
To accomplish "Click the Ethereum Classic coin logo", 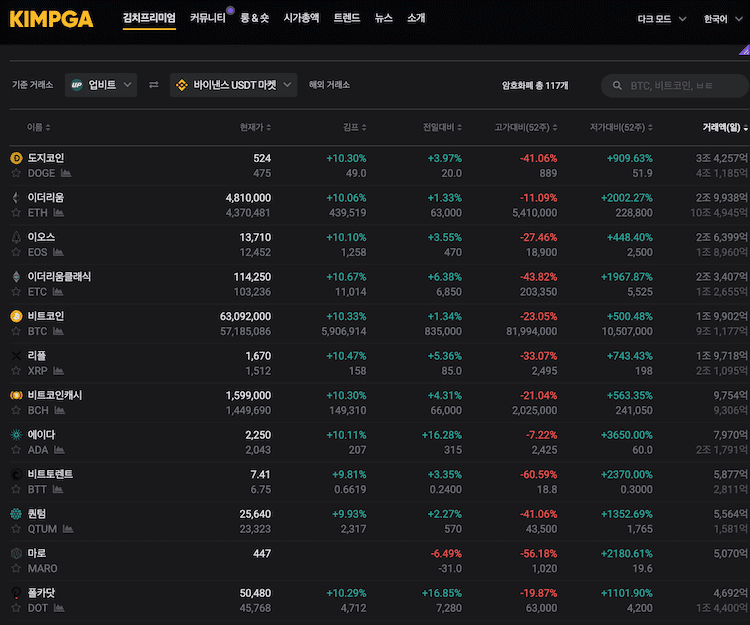I will click(16, 276).
